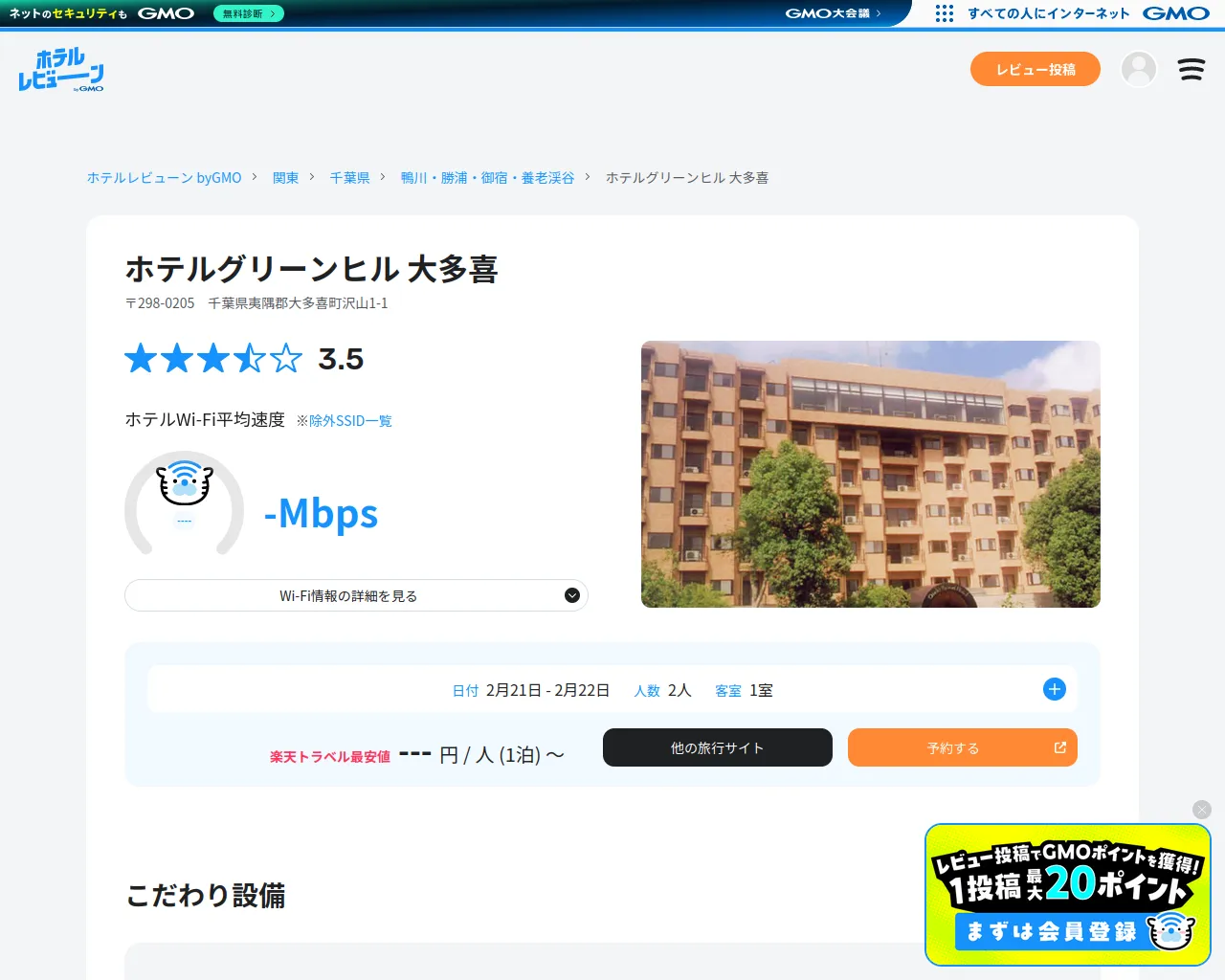
Task: Click the Hotel Review-n GMO logo
Action: pyautogui.click(x=61, y=70)
